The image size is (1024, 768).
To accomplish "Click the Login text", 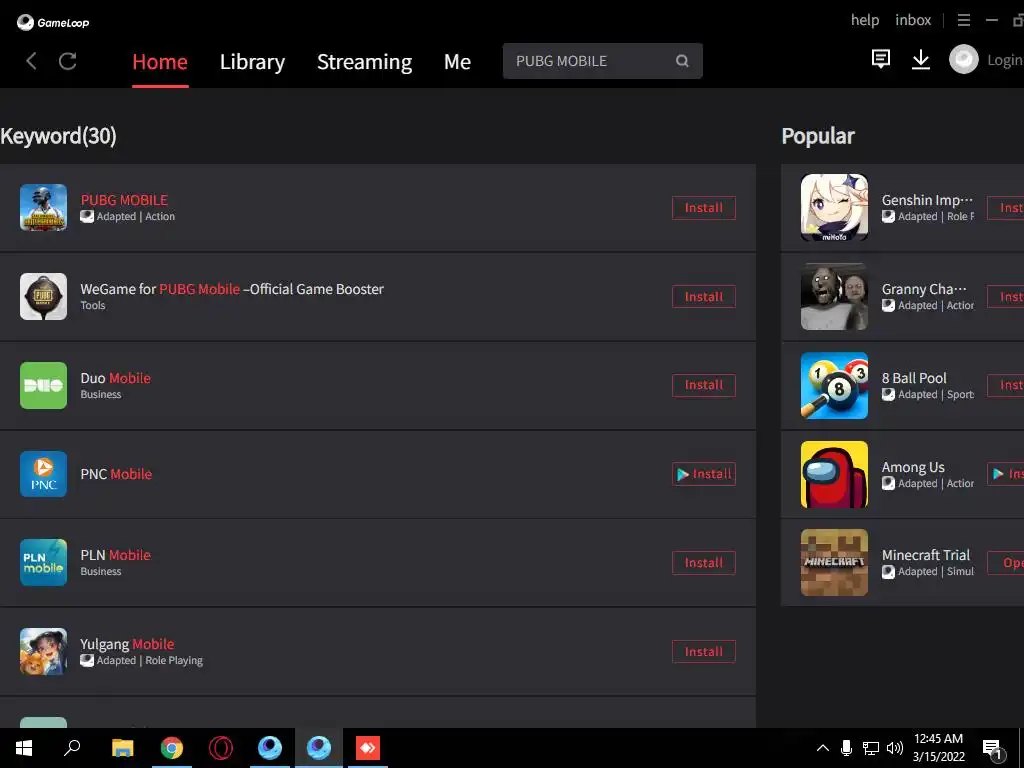I will click(1005, 60).
